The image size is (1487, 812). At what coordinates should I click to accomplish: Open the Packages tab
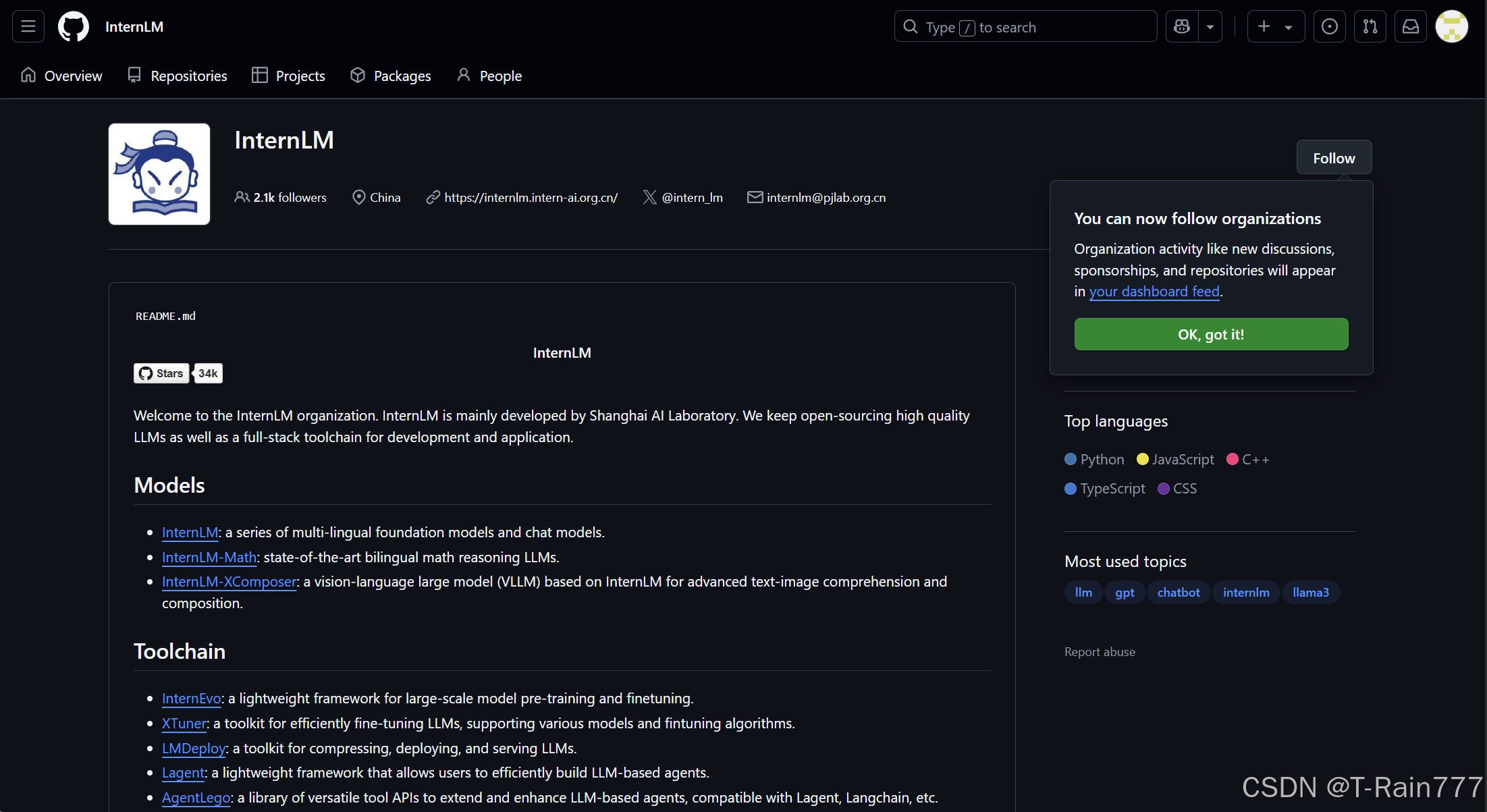pos(391,76)
